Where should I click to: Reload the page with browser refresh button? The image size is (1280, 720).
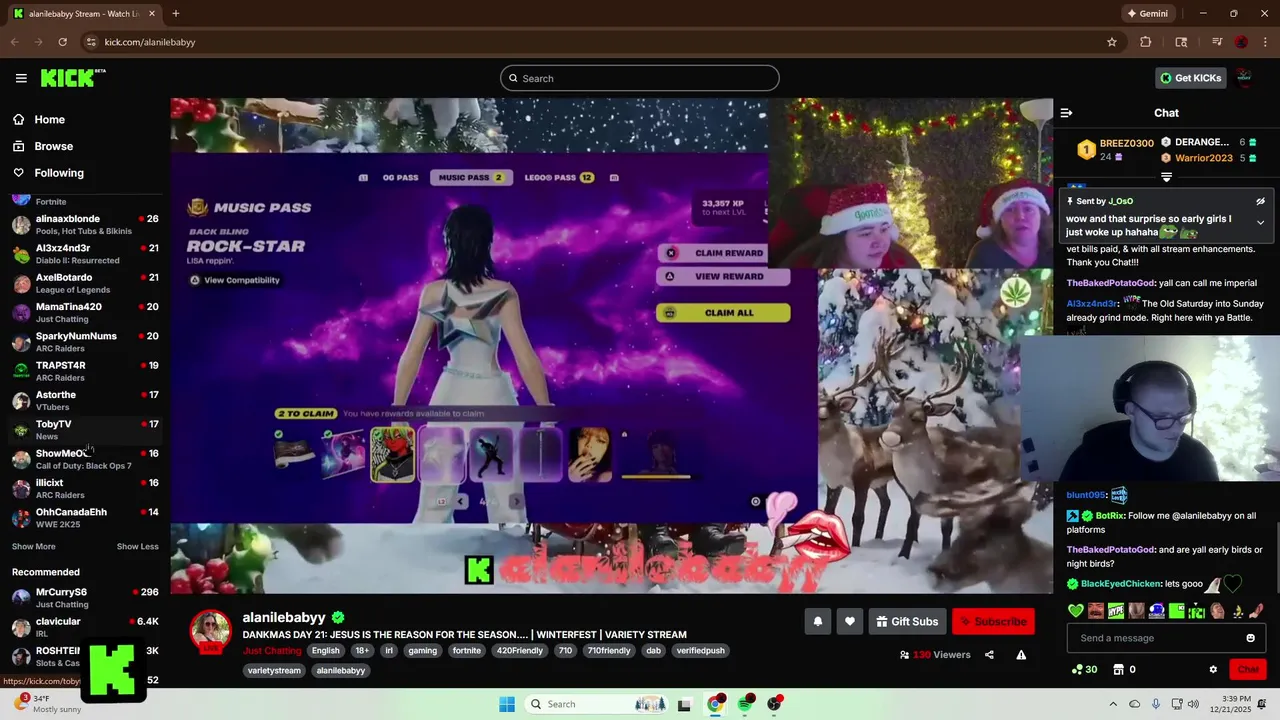(x=62, y=42)
